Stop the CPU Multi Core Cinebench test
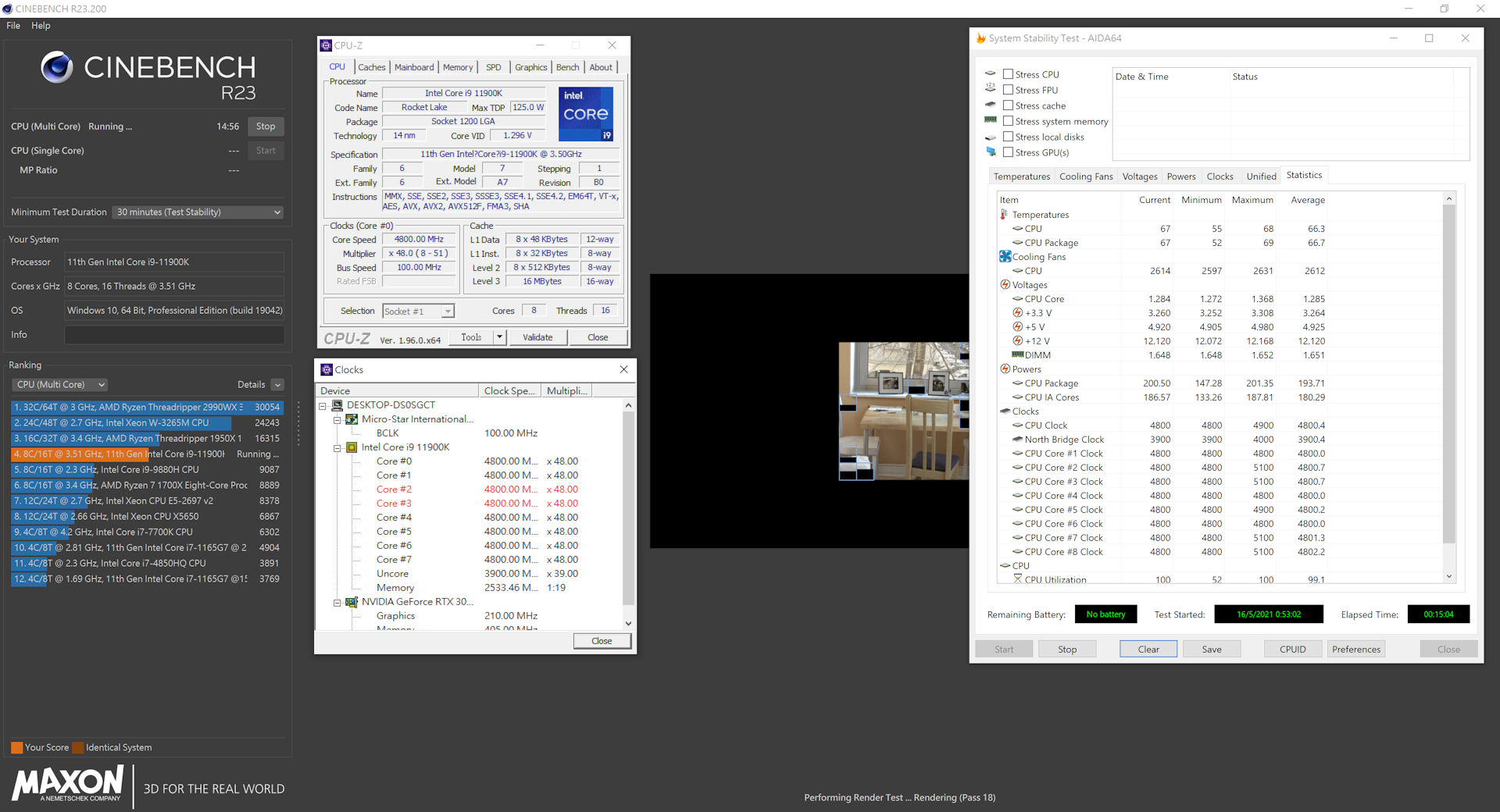1500x812 pixels. 266,126
